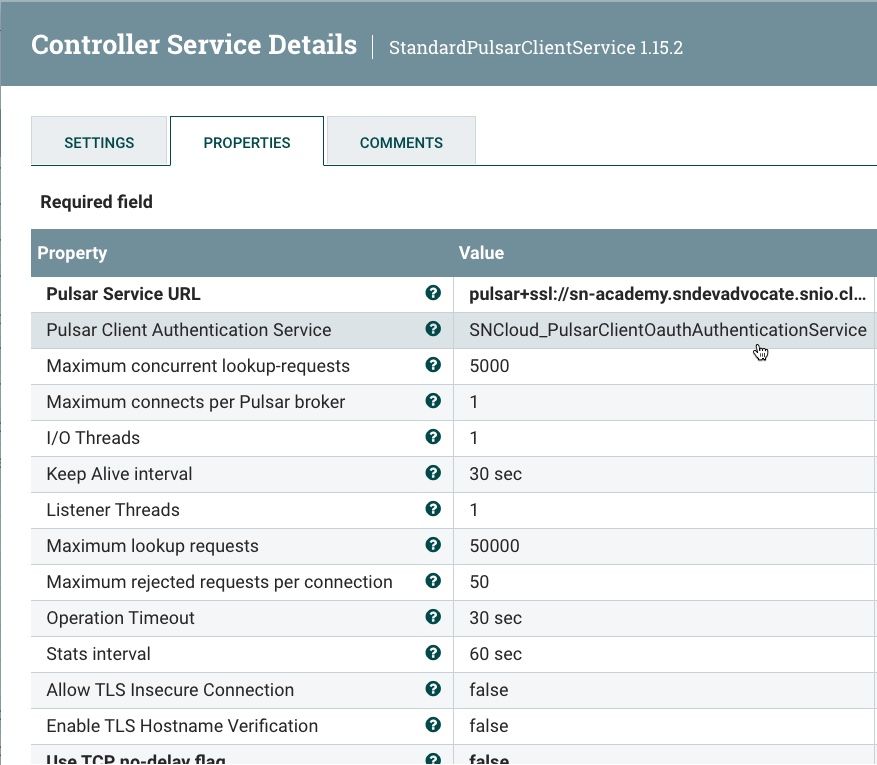Select the PROPERTIES tab
The width and height of the screenshot is (877, 765).
point(247,141)
